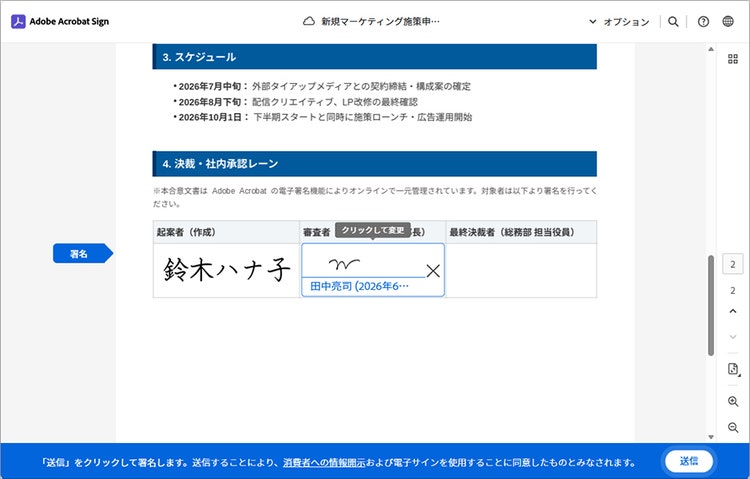Click the total page count below page box
The width and height of the screenshot is (750, 479).
point(733,290)
